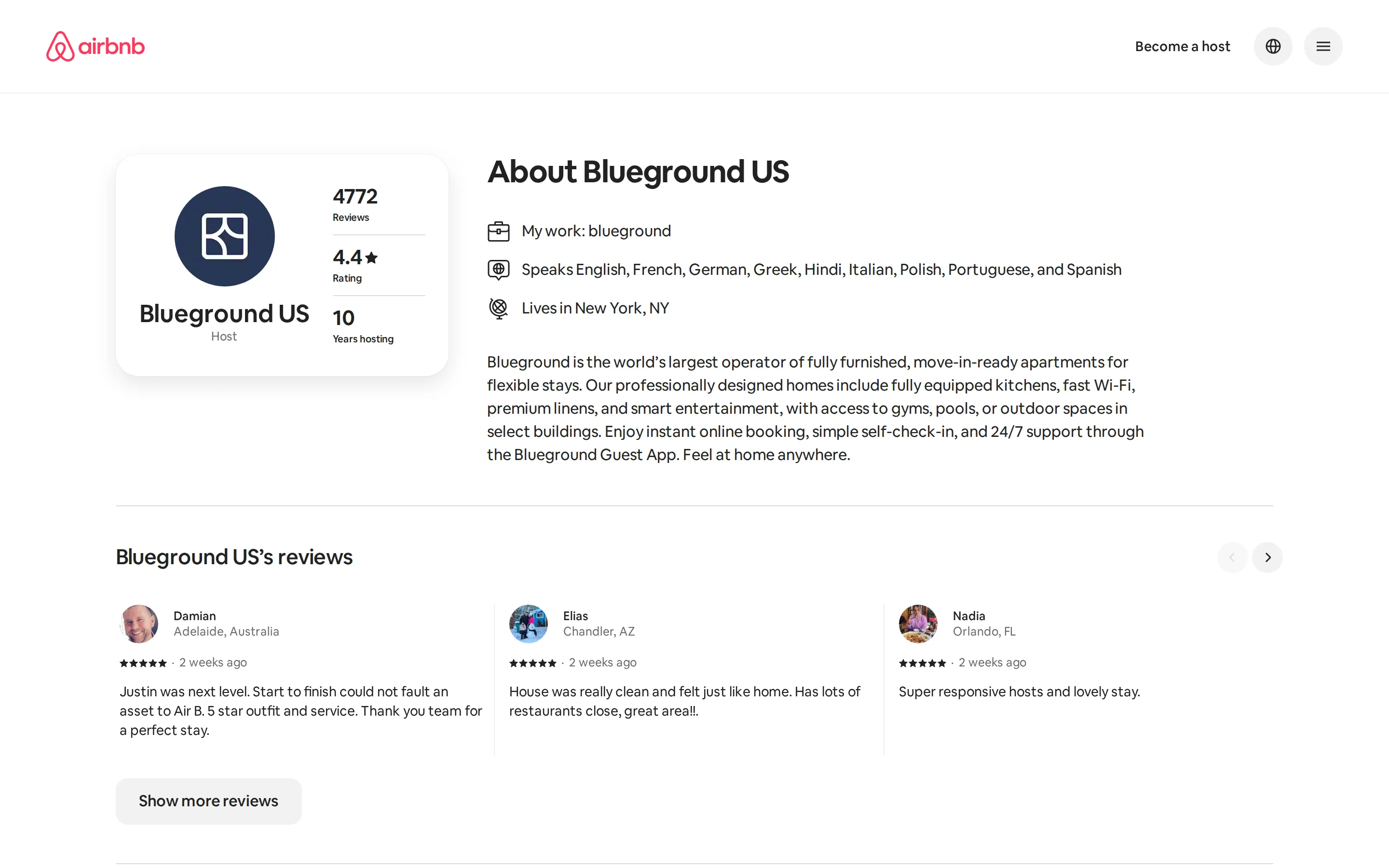Open Damian's profile photo
This screenshot has width=1389, height=868.
click(x=139, y=624)
